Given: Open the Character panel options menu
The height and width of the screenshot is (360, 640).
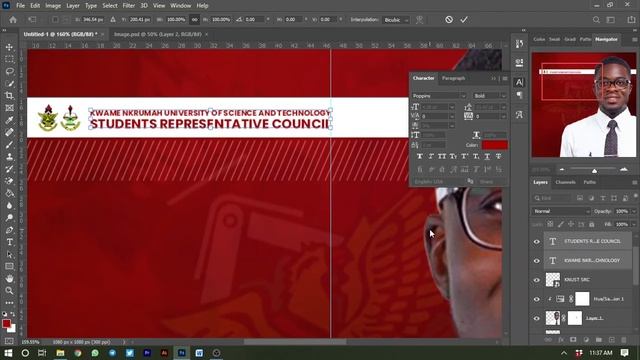Looking at the screenshot, I should point(505,78).
